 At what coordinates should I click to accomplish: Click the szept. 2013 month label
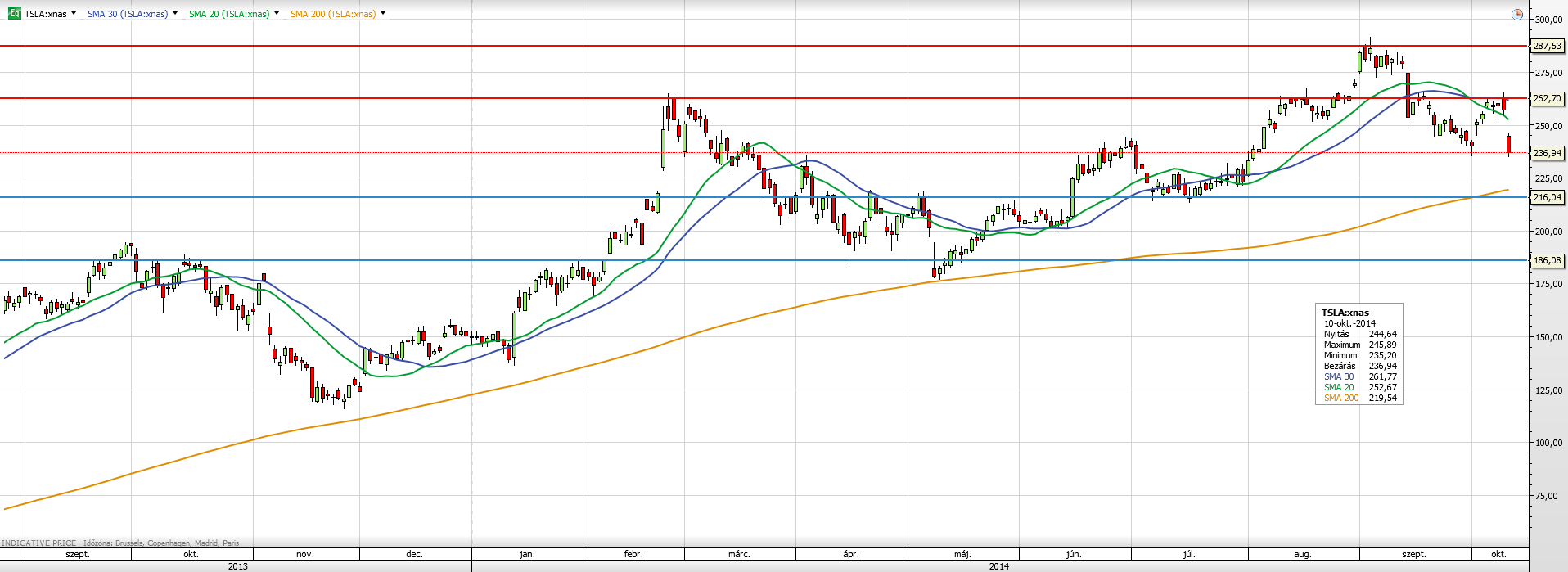tap(78, 554)
